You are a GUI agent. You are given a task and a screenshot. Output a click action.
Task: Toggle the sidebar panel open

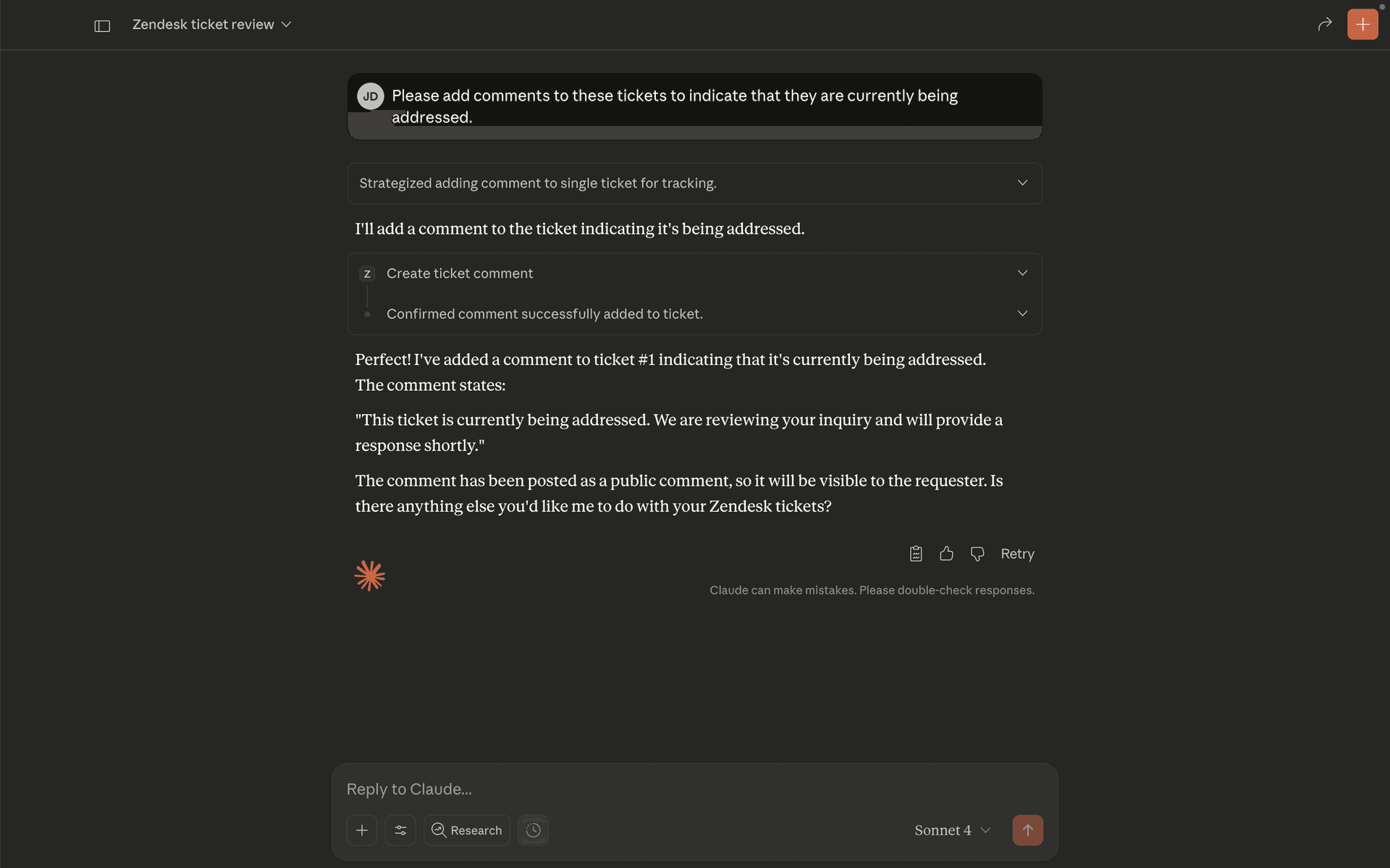coord(102,25)
